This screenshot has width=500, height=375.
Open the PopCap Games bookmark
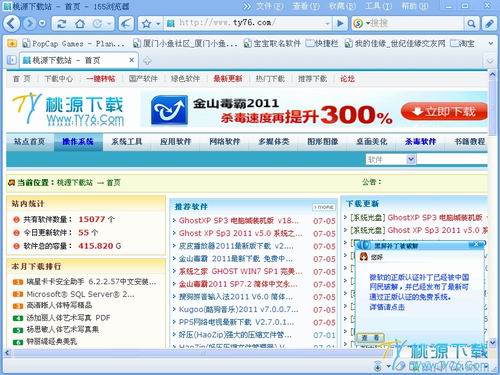point(73,44)
